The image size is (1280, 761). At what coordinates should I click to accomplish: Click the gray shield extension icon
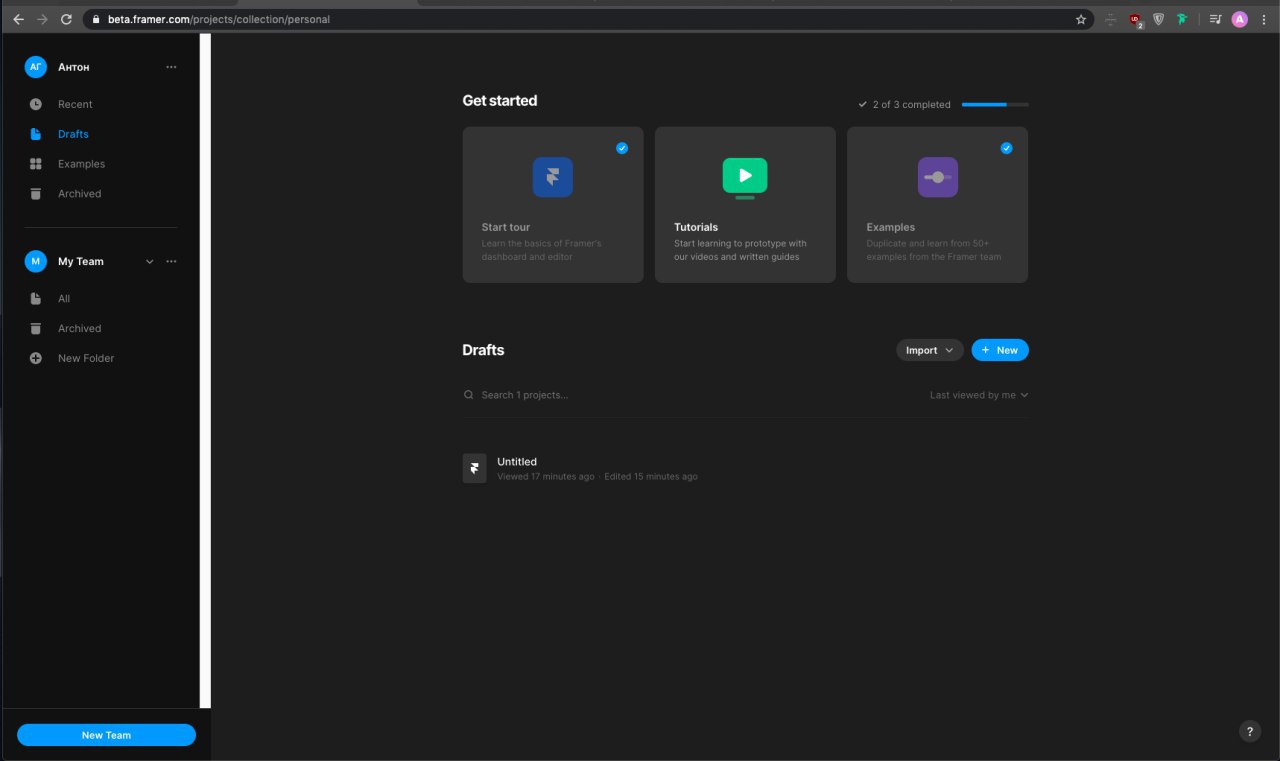coord(1159,19)
